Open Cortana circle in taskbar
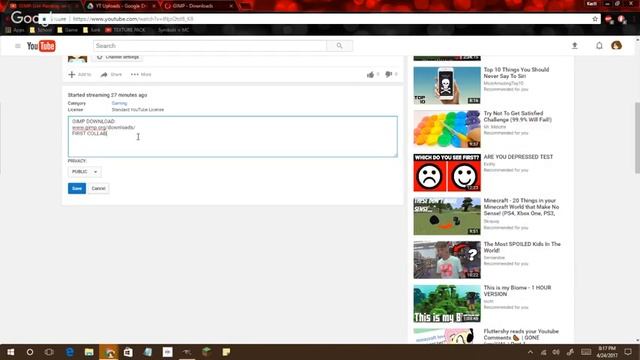 point(30,352)
